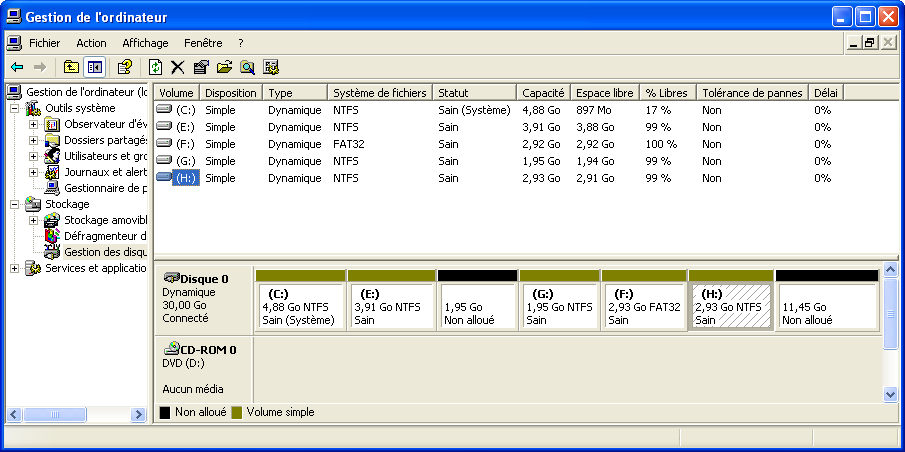This screenshot has width=905, height=452.
Task: Select the (C:) 4,88 Go NTFS partition block
Action: tap(300, 300)
